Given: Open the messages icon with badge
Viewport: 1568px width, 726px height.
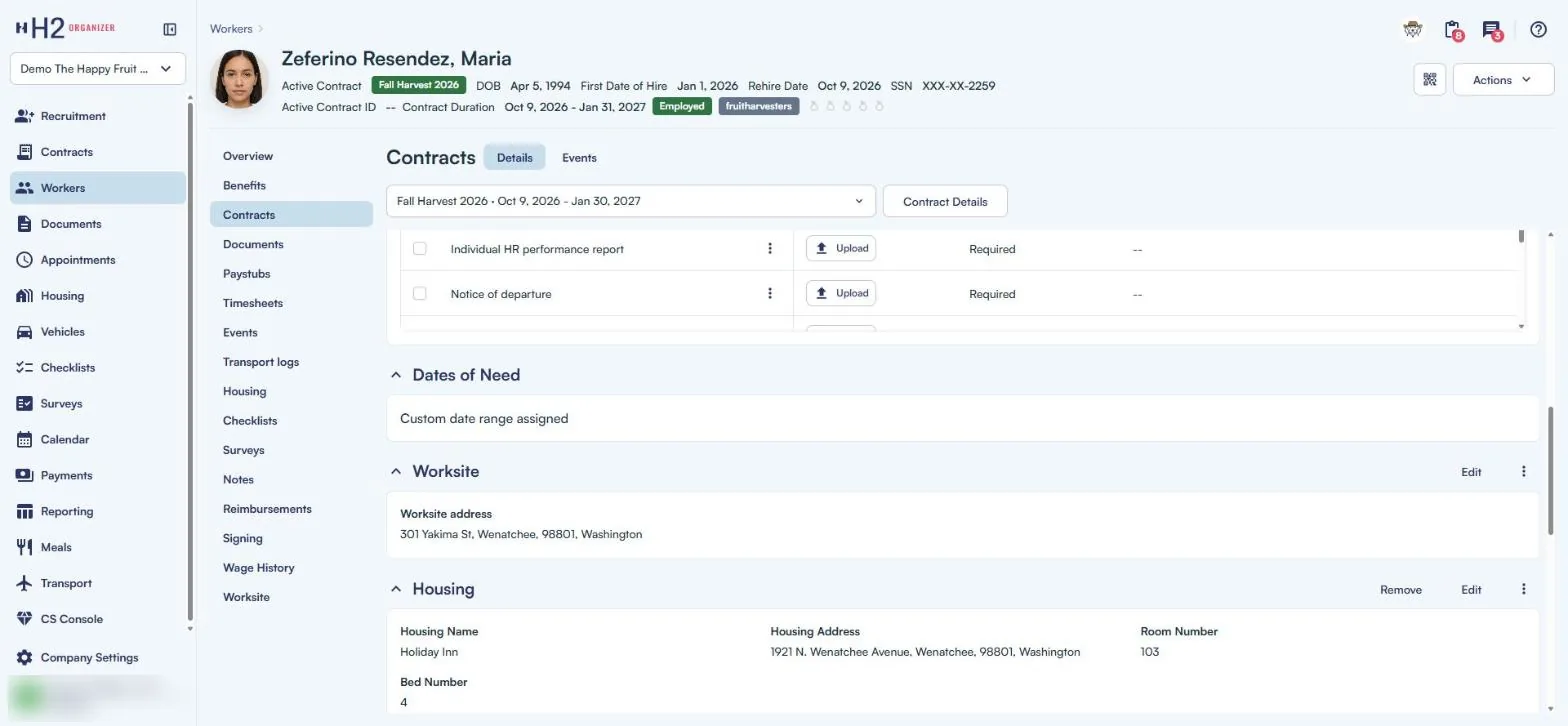Looking at the screenshot, I should click(x=1492, y=30).
